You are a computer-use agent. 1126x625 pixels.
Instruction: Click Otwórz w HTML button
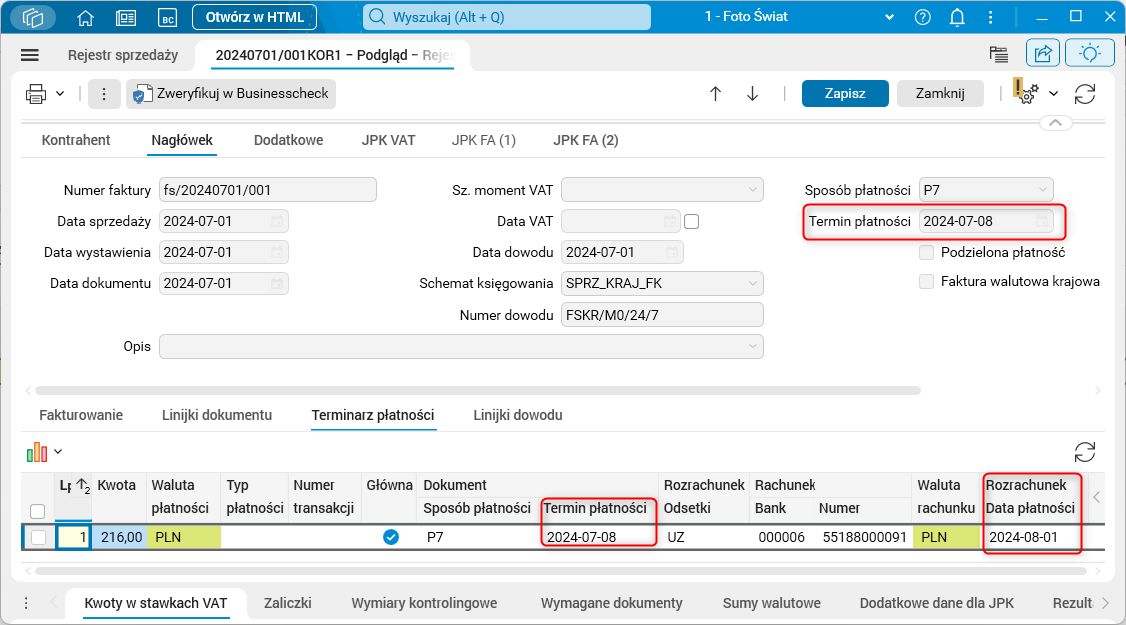pyautogui.click(x=254, y=17)
